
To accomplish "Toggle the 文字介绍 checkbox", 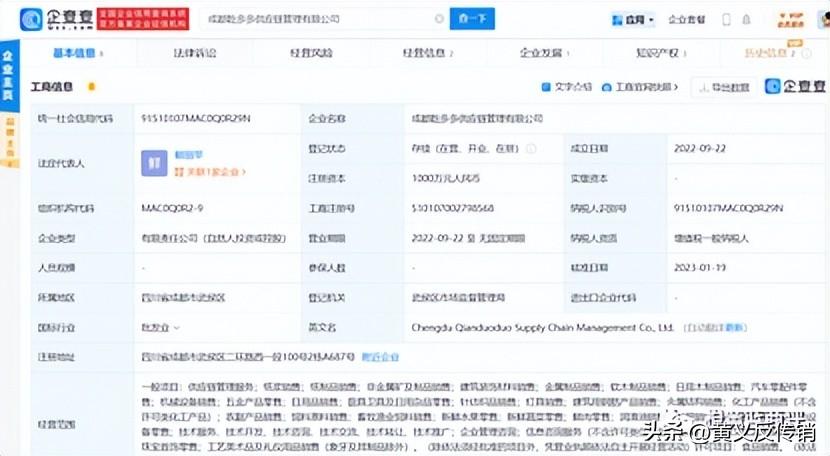I will pyautogui.click(x=546, y=87).
